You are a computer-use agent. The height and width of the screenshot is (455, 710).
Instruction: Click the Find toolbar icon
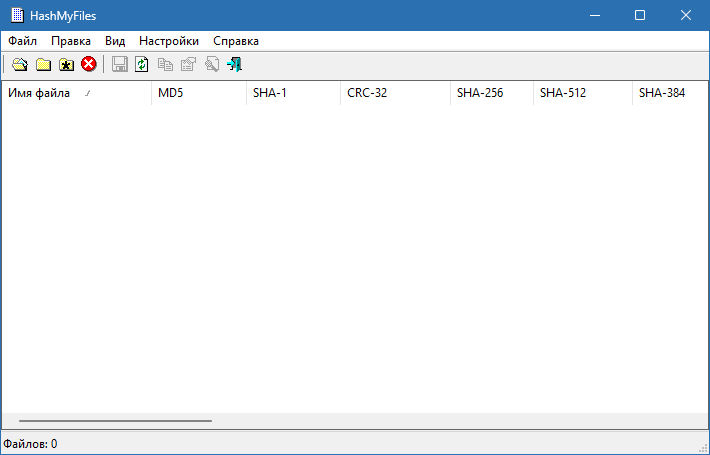coord(211,64)
